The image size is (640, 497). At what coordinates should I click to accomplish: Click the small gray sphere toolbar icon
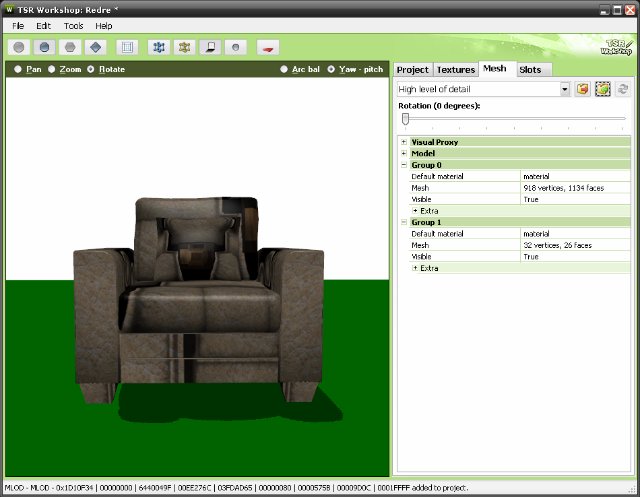click(x=236, y=47)
